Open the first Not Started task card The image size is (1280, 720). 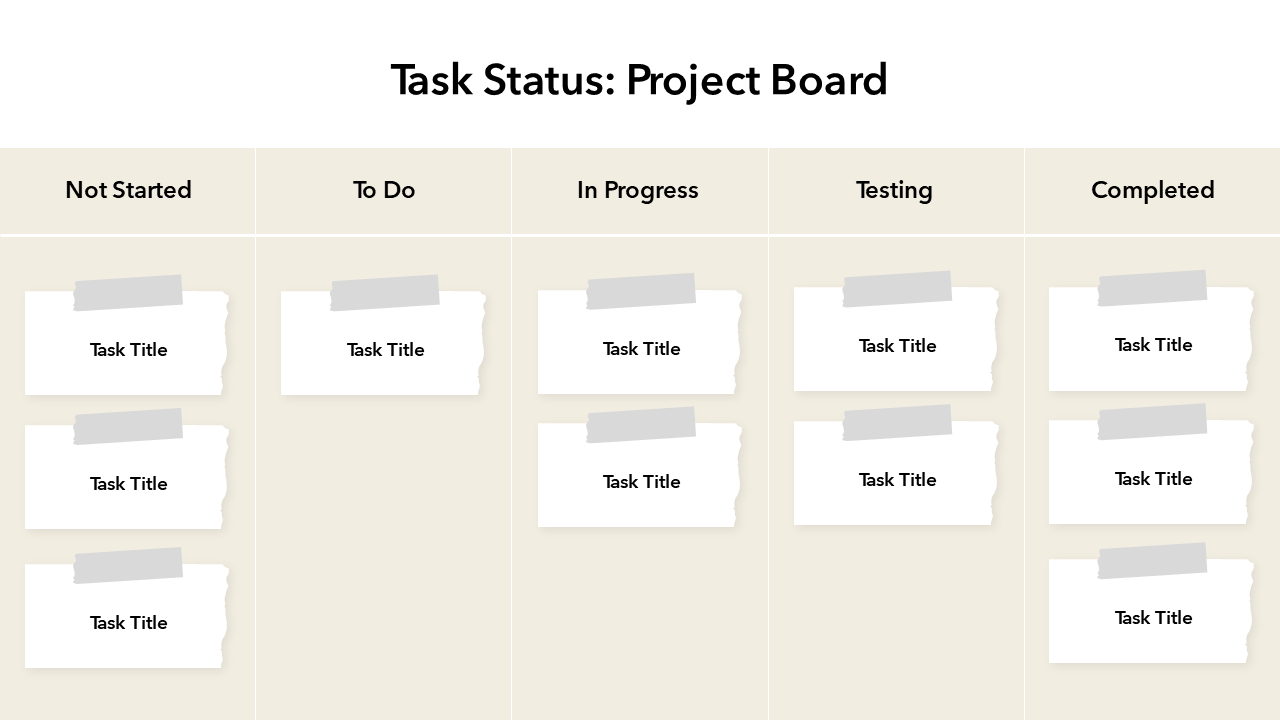click(127, 350)
